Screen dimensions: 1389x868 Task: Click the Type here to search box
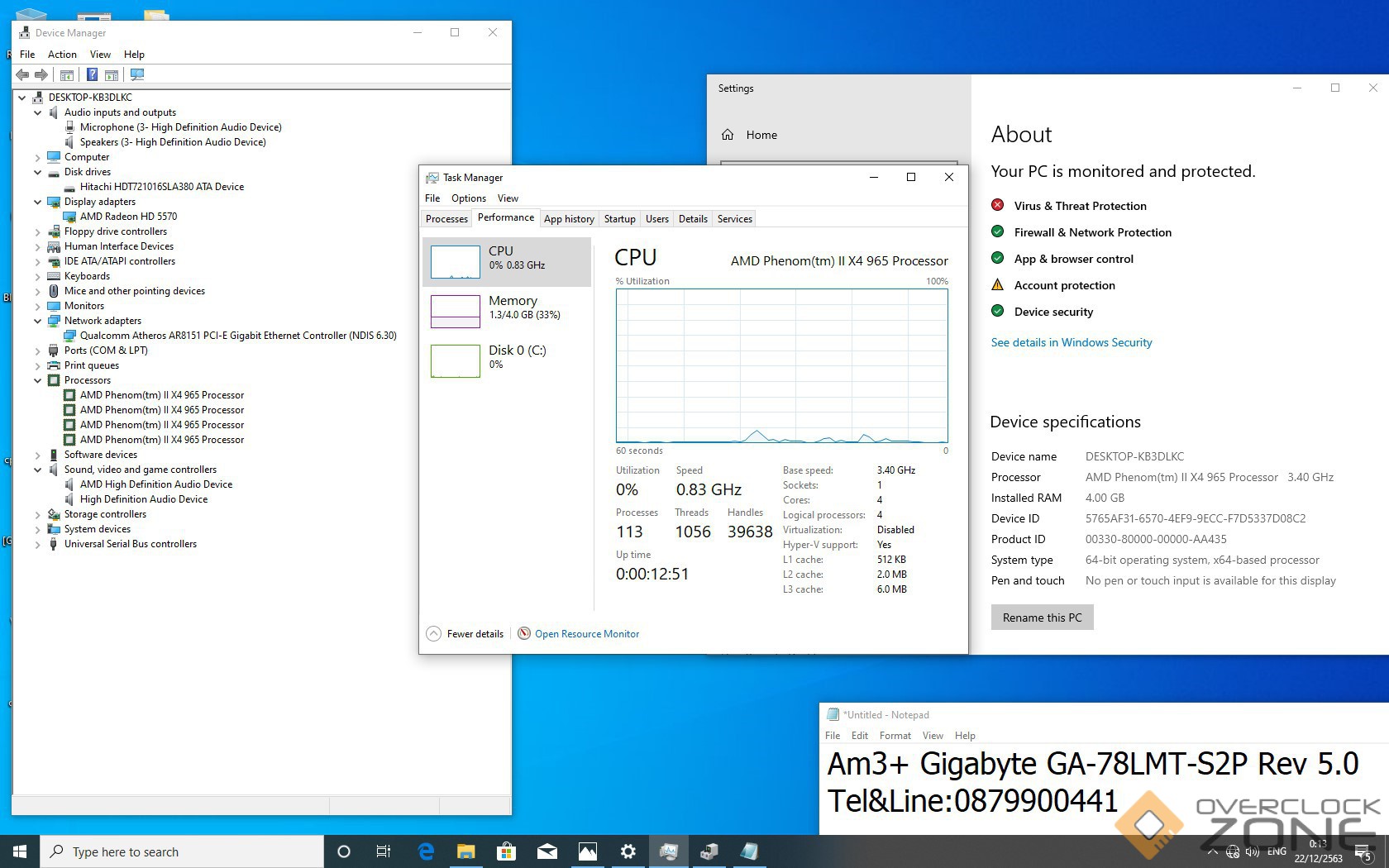(182, 851)
